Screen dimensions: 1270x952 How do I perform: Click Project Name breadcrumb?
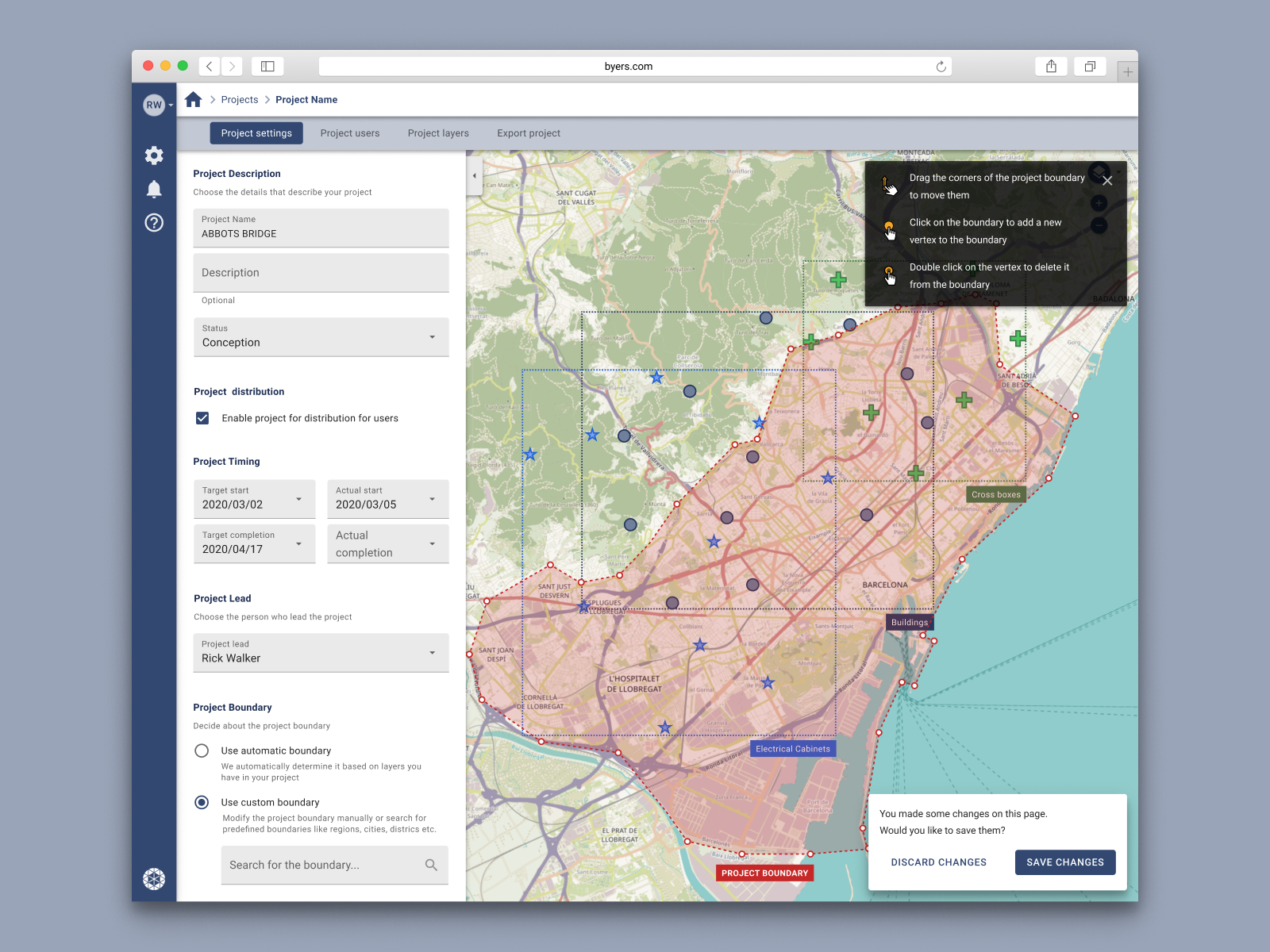[x=306, y=100]
